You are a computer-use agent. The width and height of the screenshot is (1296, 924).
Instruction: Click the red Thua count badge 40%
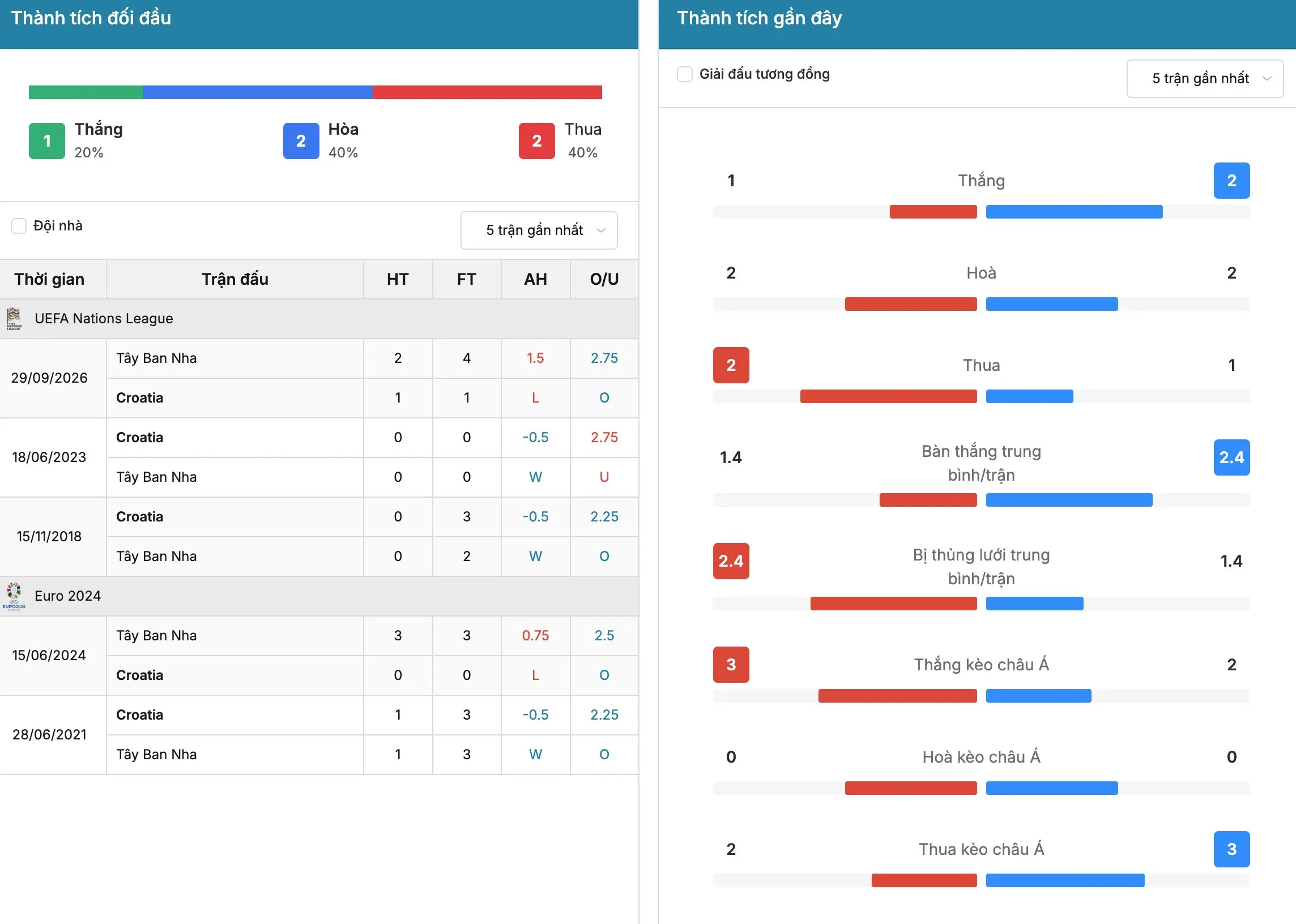(x=537, y=141)
